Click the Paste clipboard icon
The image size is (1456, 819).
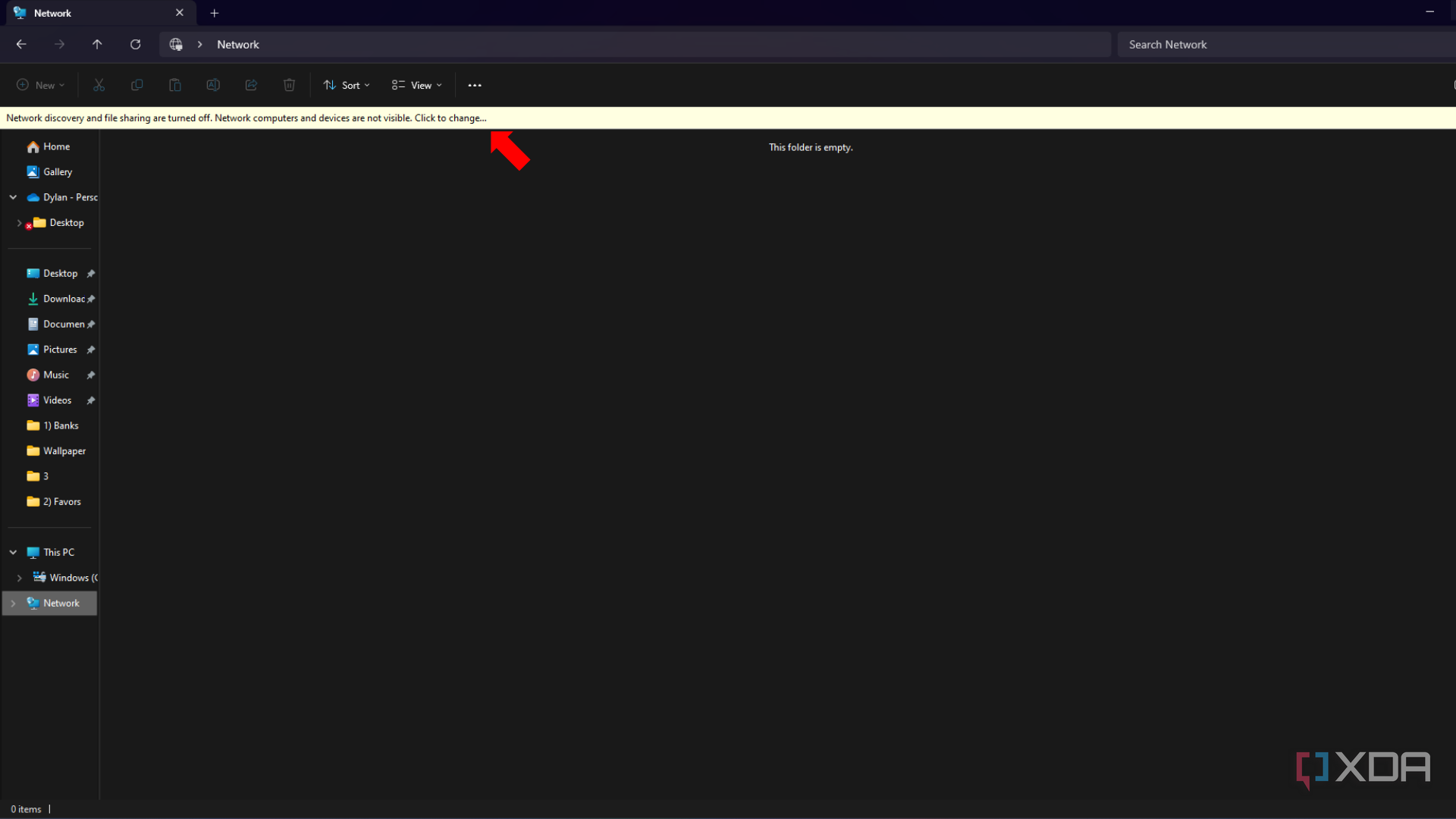[x=174, y=85]
